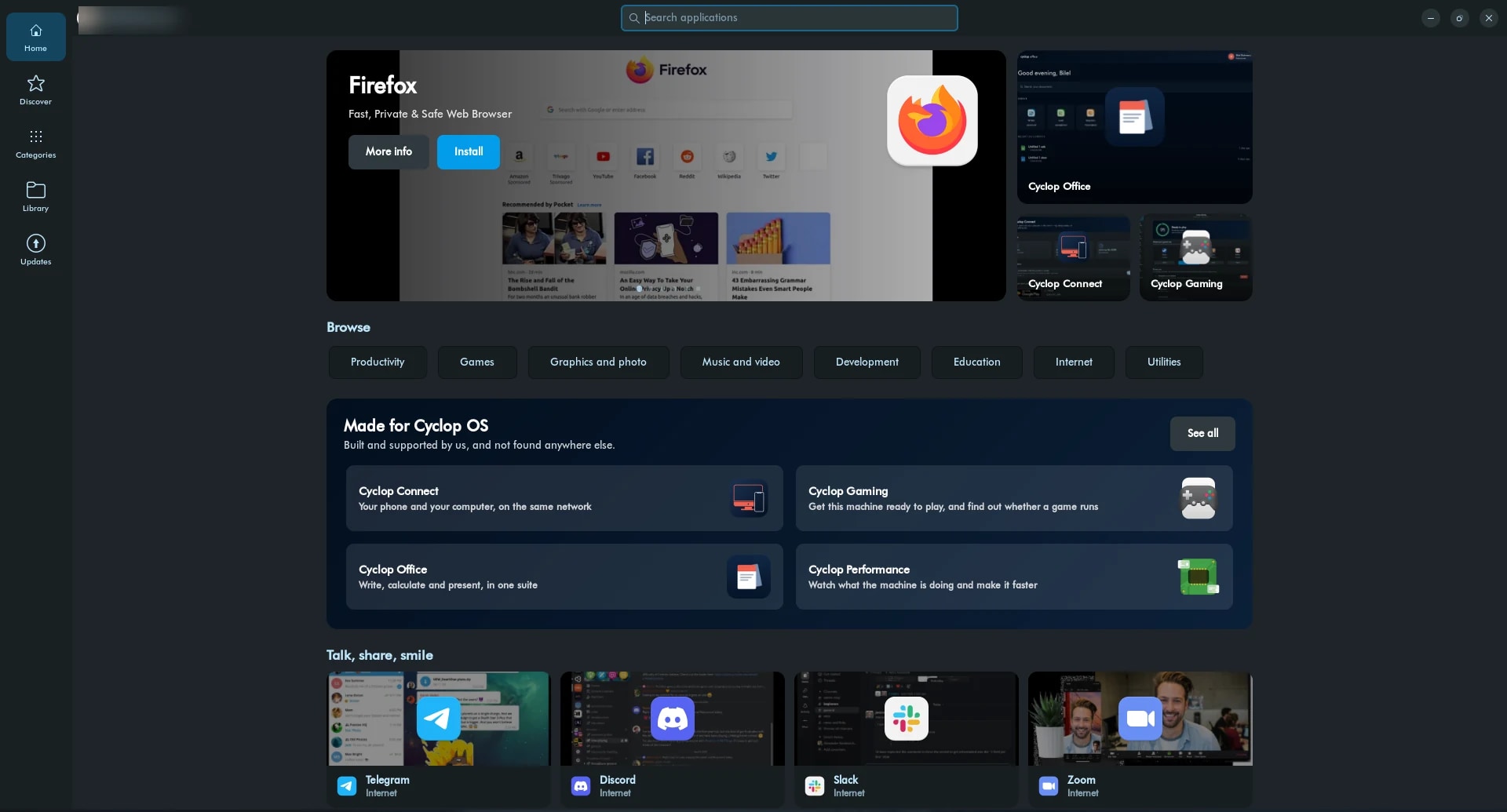Click the small Telegram icon beside its name
The image size is (1507, 812).
click(x=346, y=785)
